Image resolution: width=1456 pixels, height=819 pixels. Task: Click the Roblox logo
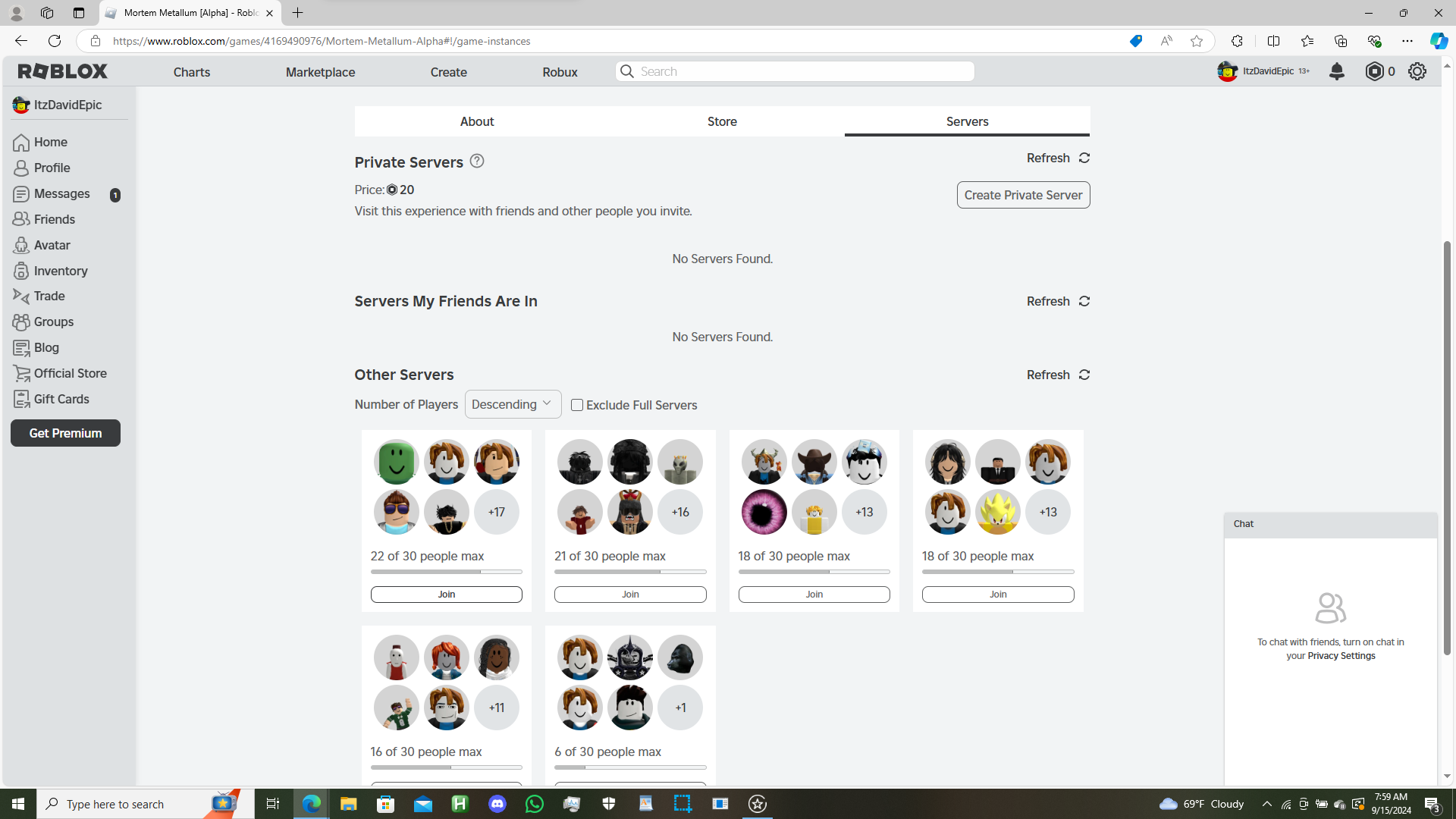(63, 71)
